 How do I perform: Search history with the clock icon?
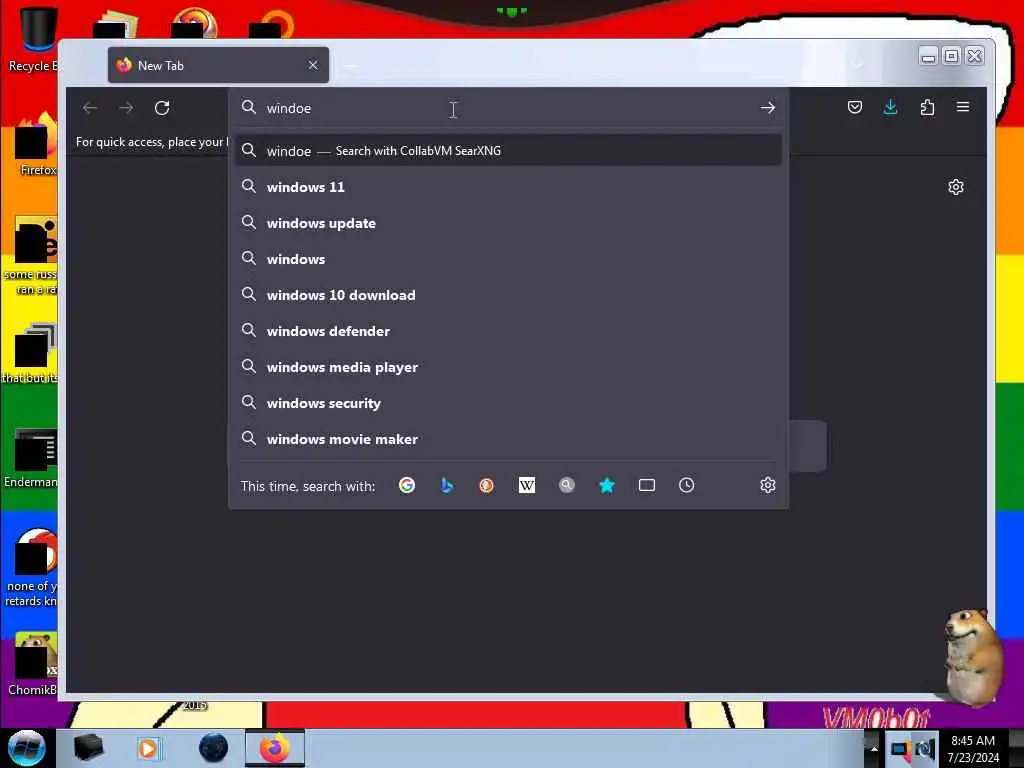click(686, 485)
